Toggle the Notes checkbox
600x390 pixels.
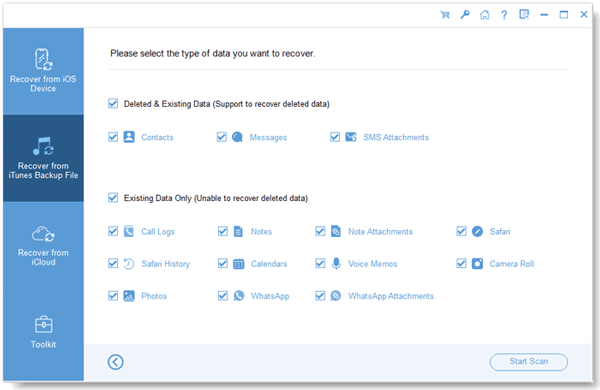click(223, 231)
